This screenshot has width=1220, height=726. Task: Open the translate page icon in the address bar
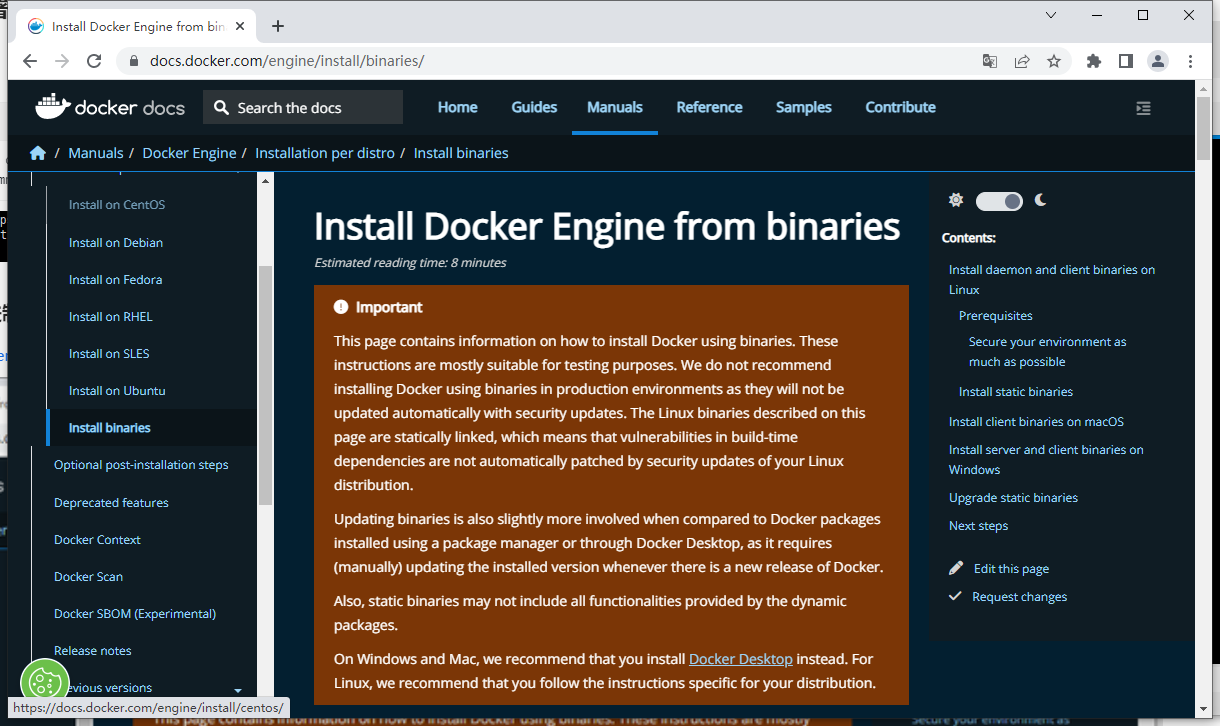(990, 61)
